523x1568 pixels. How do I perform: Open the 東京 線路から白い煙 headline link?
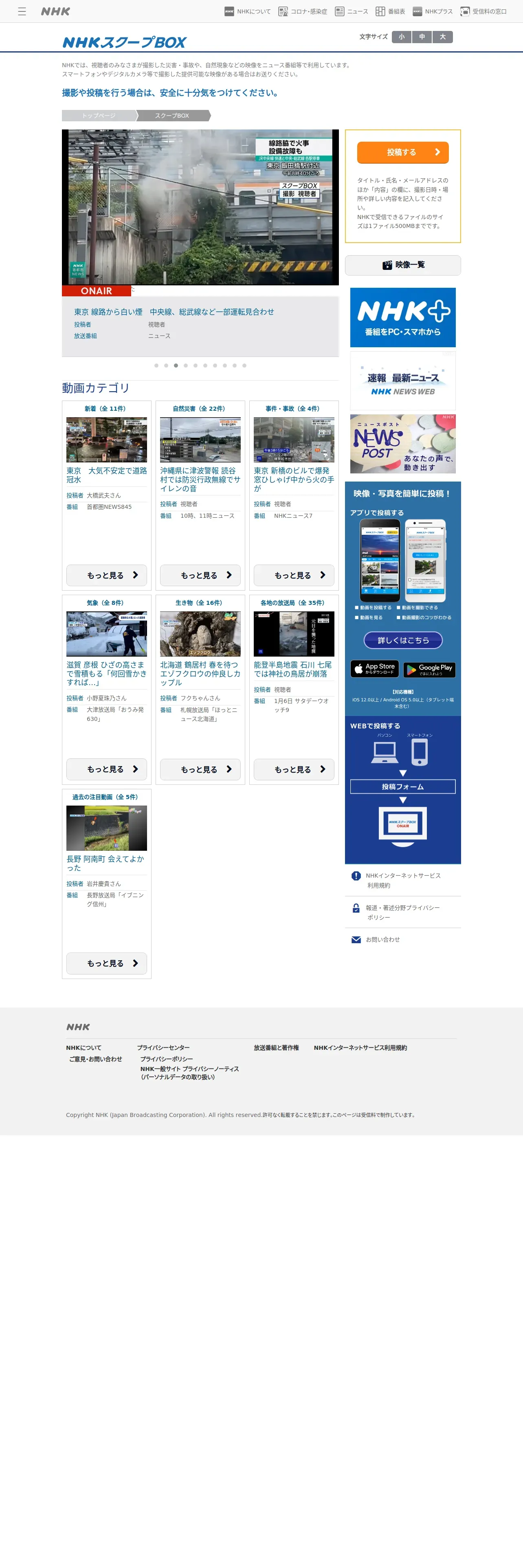tap(174, 312)
